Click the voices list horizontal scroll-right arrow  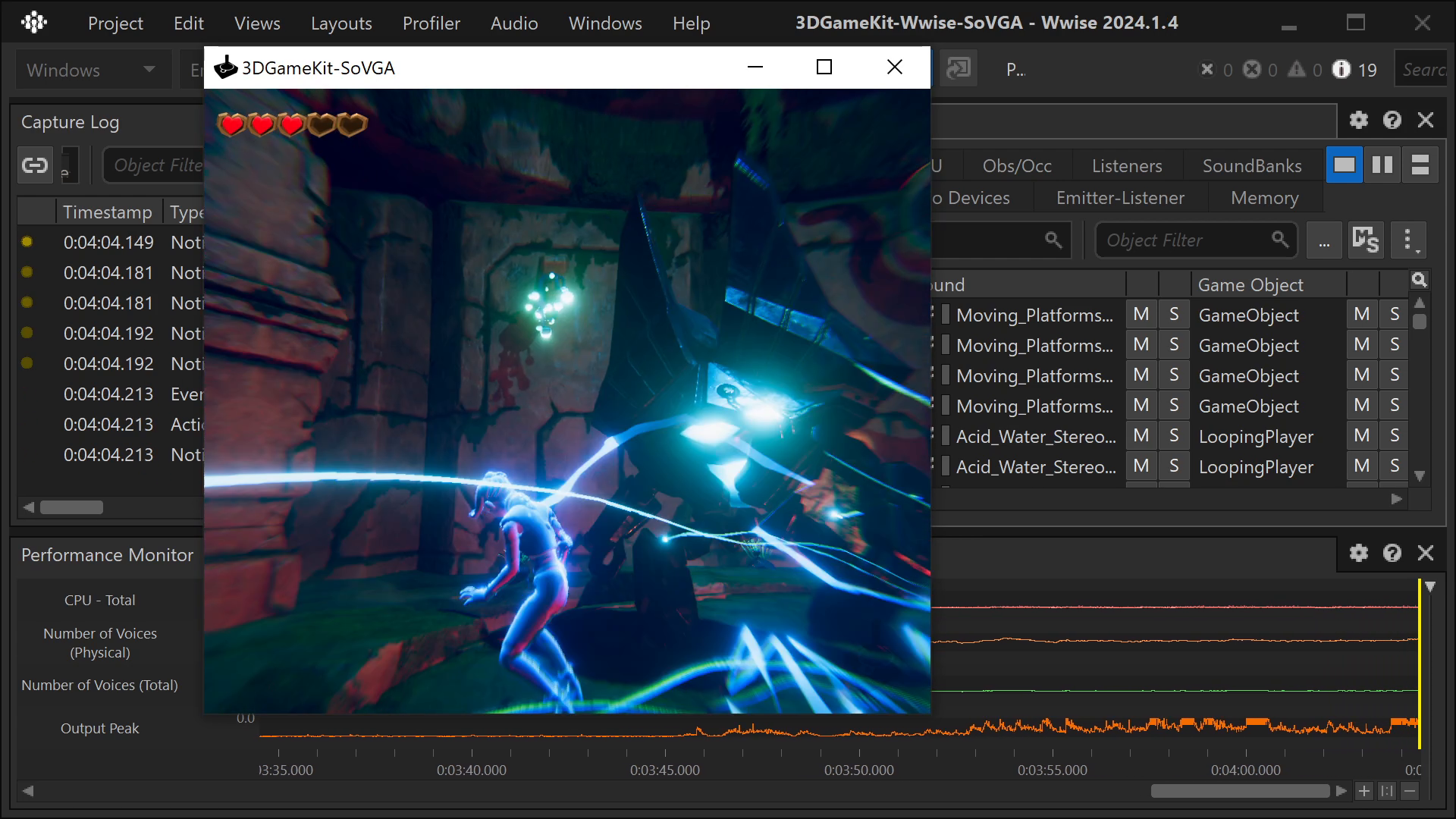point(1397,499)
